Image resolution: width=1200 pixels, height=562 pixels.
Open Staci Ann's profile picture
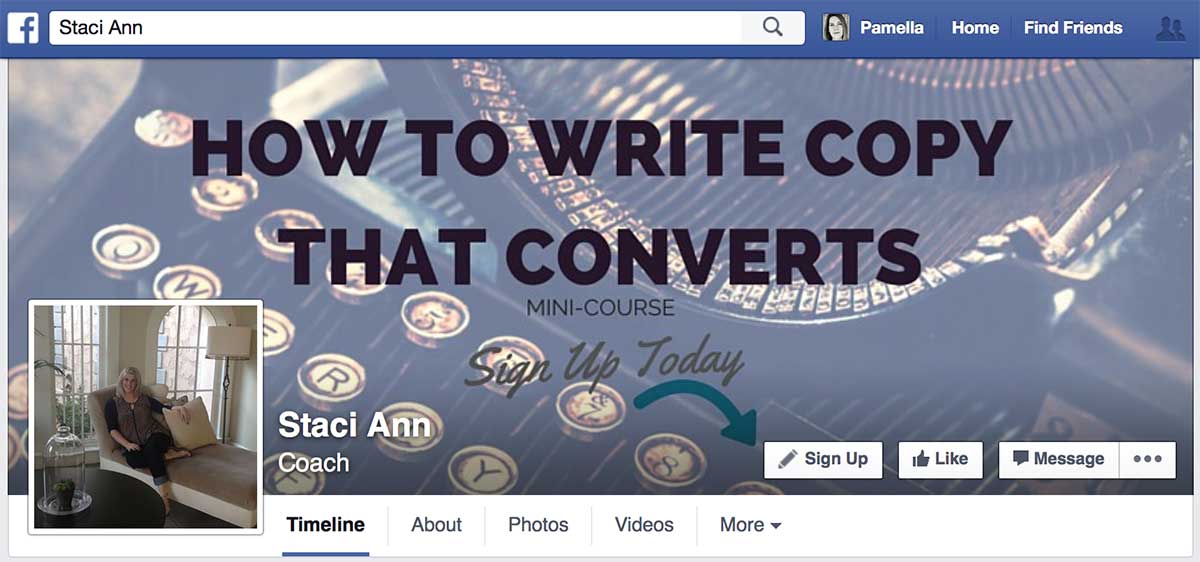tap(145, 417)
